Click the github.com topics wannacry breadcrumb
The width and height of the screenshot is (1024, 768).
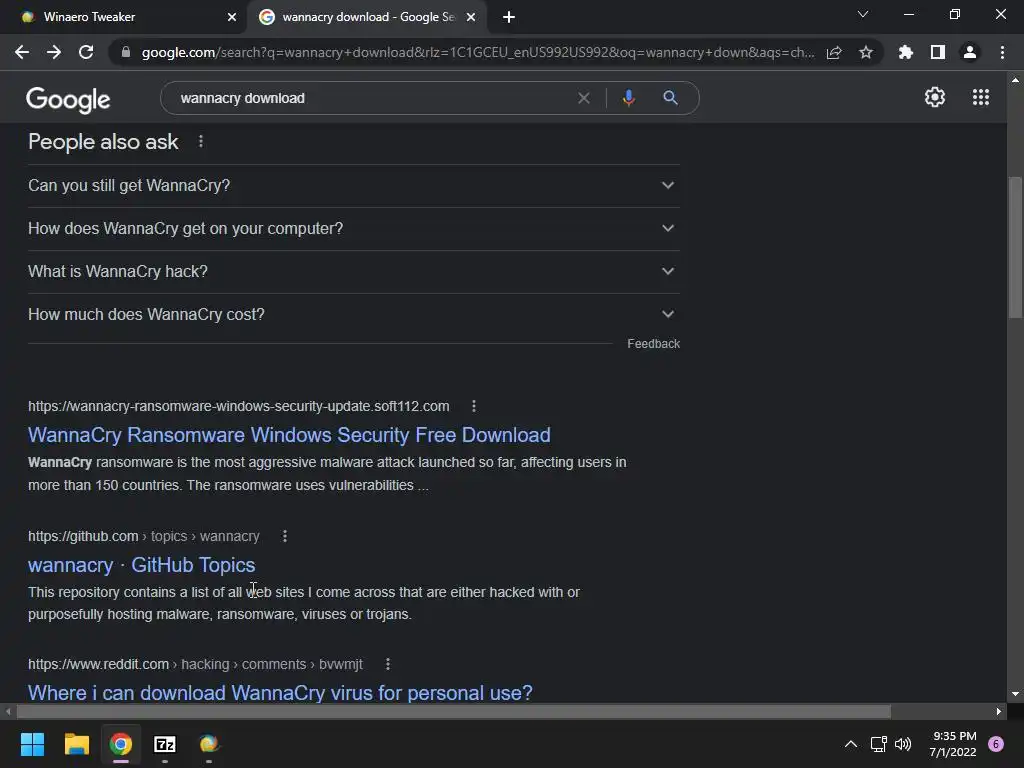(x=144, y=536)
